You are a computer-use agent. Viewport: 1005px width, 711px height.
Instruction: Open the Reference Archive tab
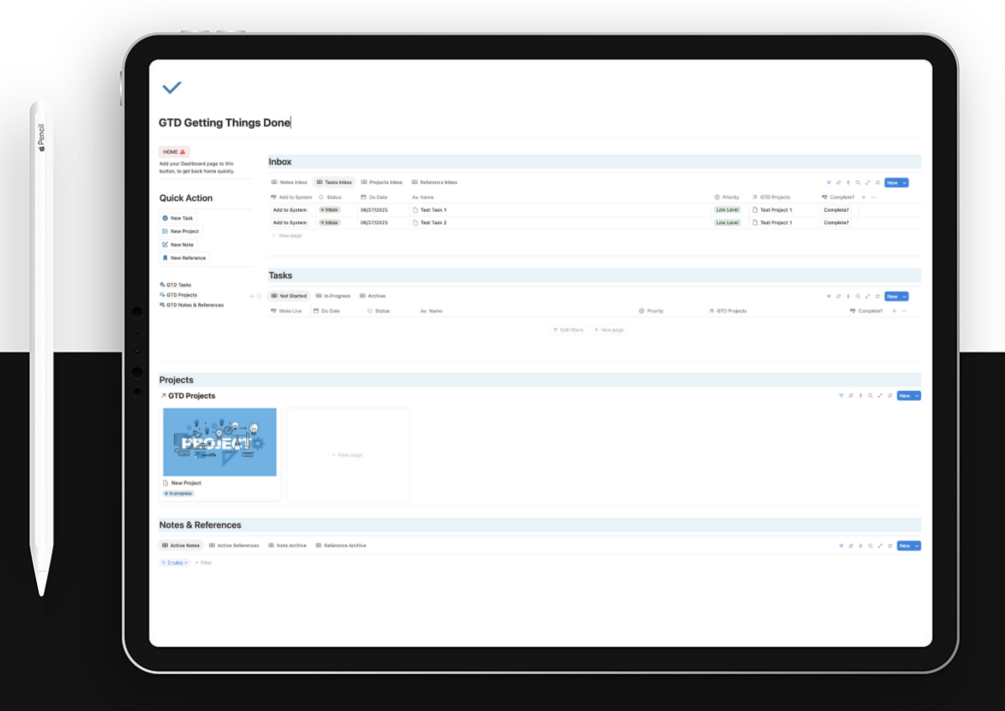[341, 546]
